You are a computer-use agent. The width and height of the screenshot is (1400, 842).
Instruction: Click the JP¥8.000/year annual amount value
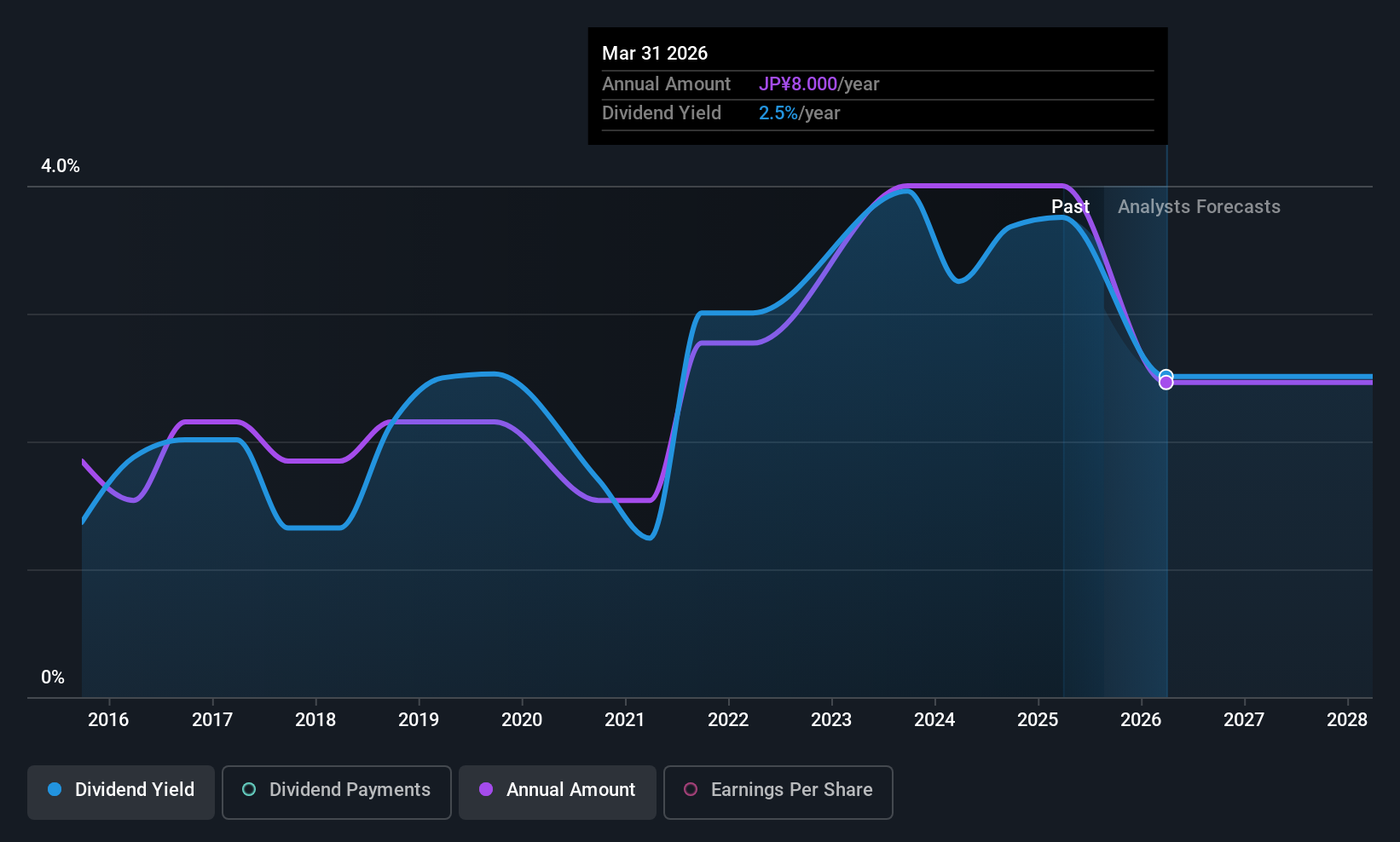pyautogui.click(x=819, y=84)
